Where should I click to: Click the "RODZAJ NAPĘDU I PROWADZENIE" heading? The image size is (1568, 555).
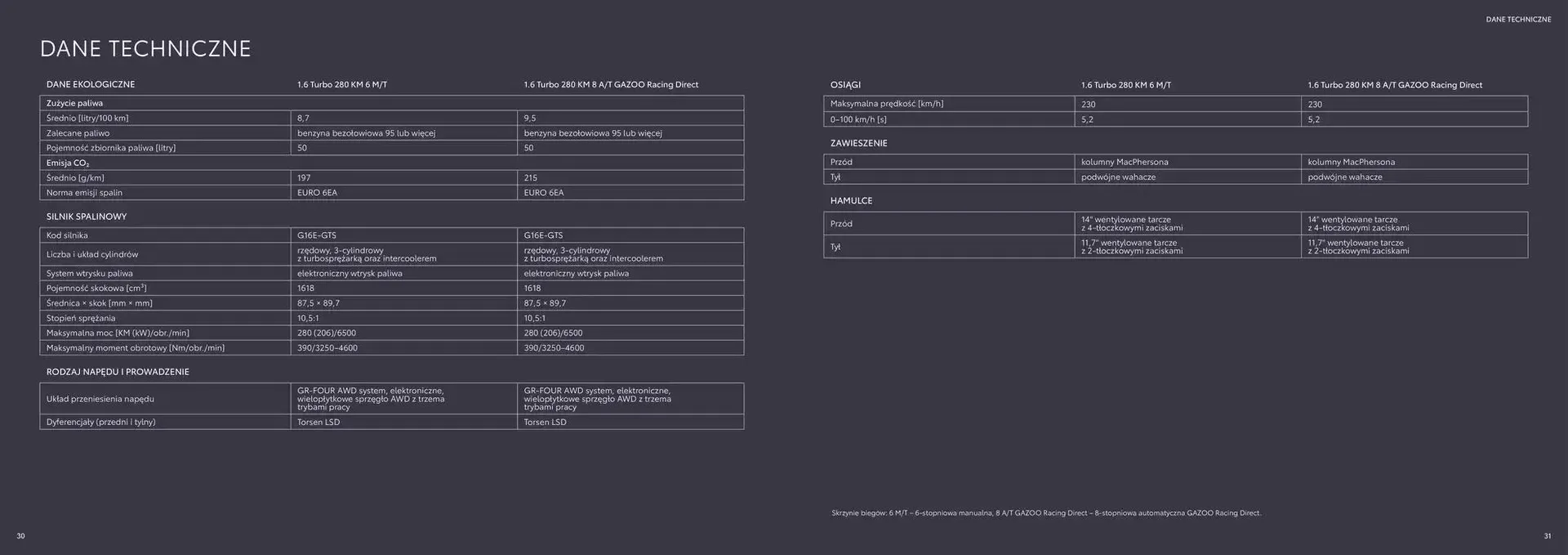pos(118,372)
